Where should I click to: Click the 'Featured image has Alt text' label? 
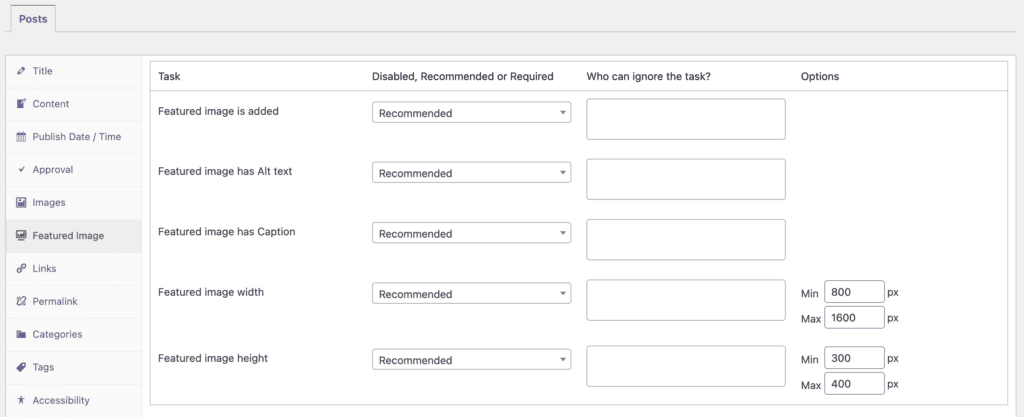225,172
